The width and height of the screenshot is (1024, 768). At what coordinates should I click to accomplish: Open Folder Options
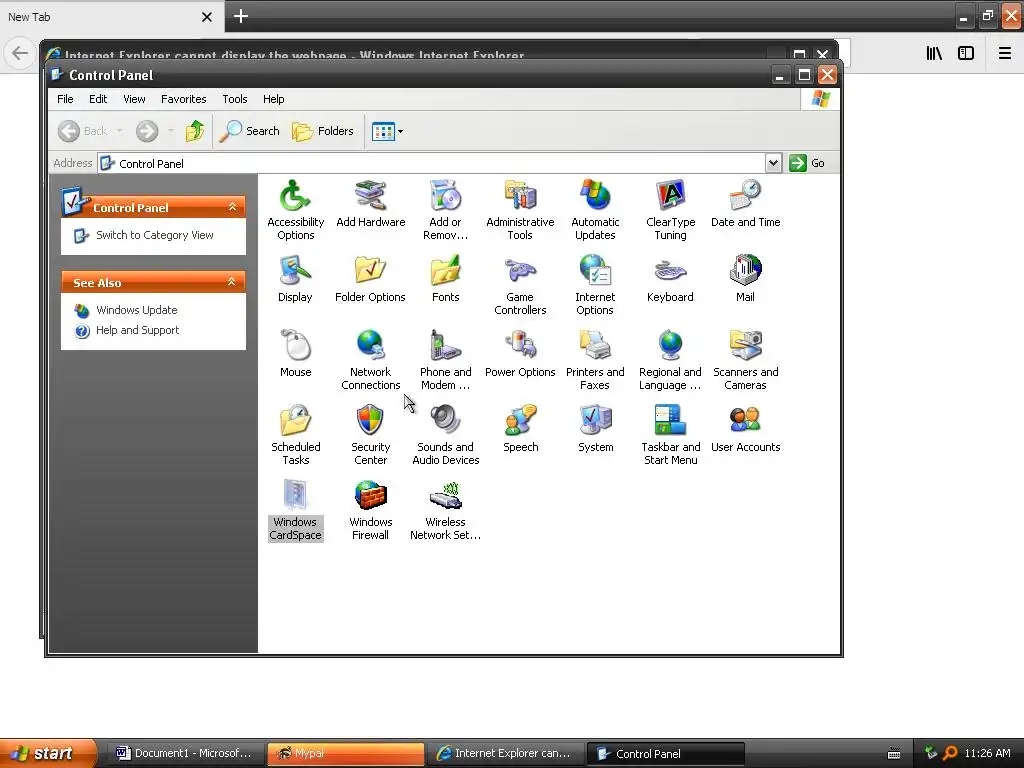pyautogui.click(x=370, y=279)
